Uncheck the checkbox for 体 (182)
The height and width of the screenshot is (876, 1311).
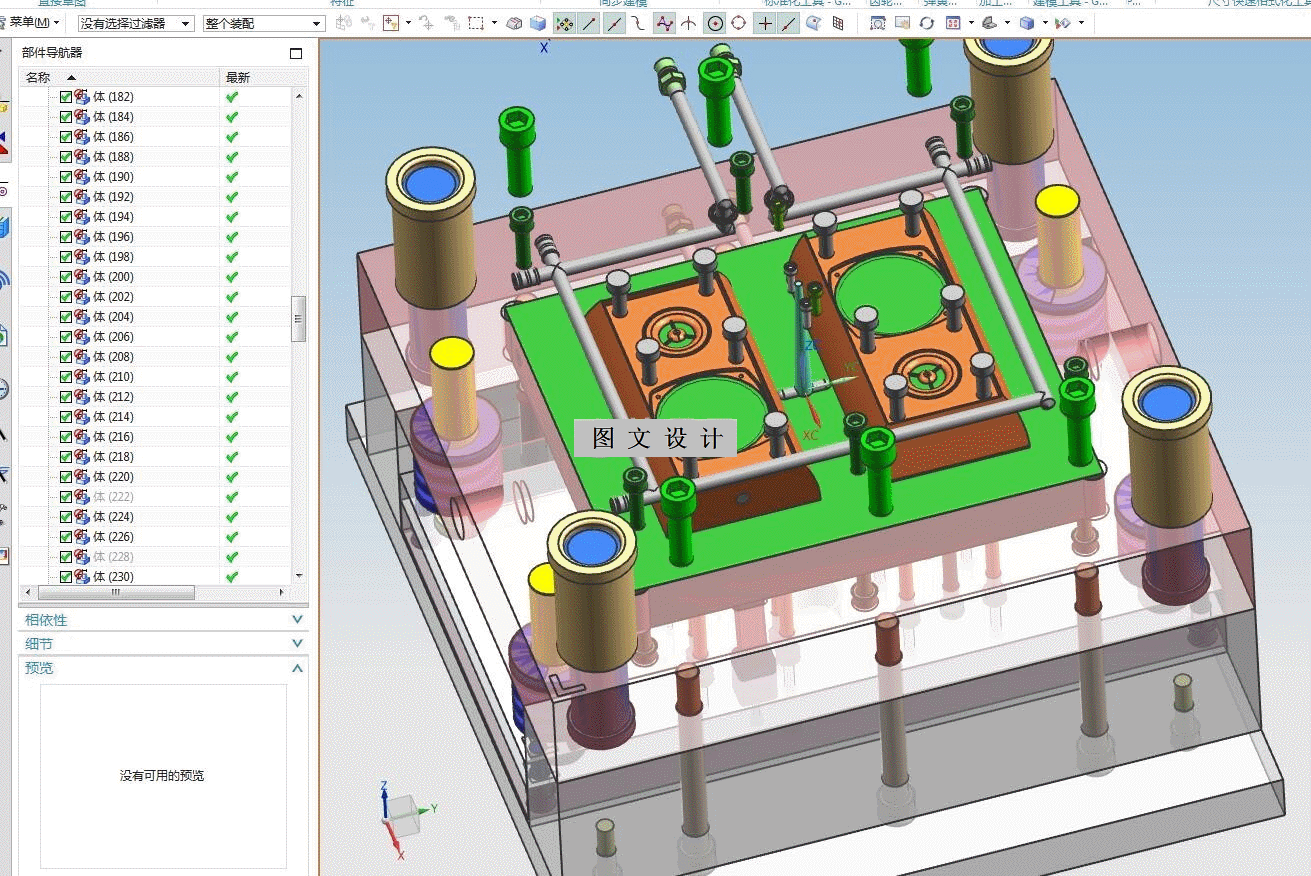tap(66, 97)
